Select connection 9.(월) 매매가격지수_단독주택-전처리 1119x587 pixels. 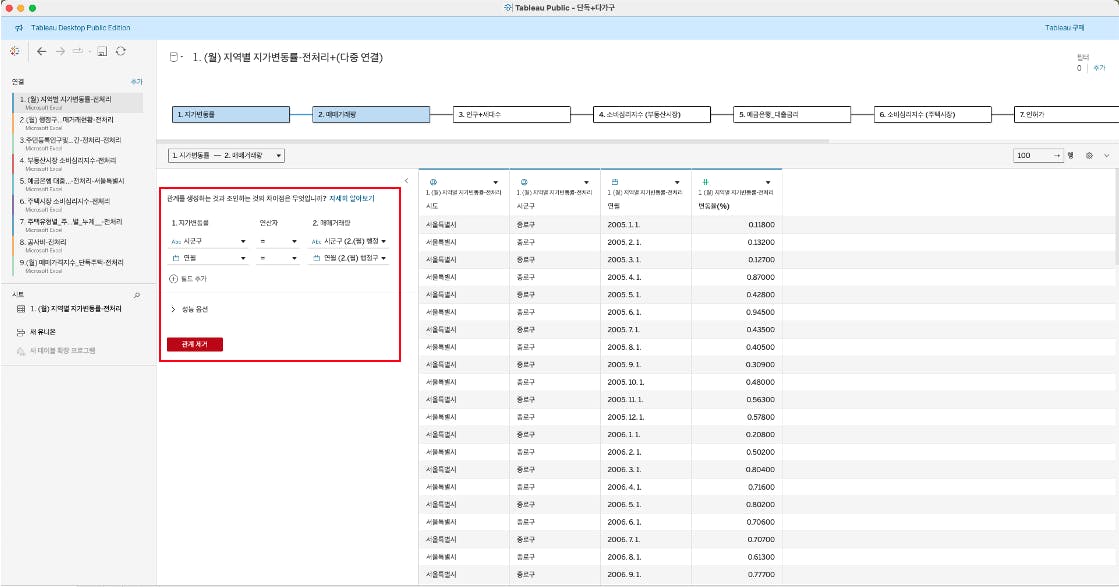click(77, 265)
